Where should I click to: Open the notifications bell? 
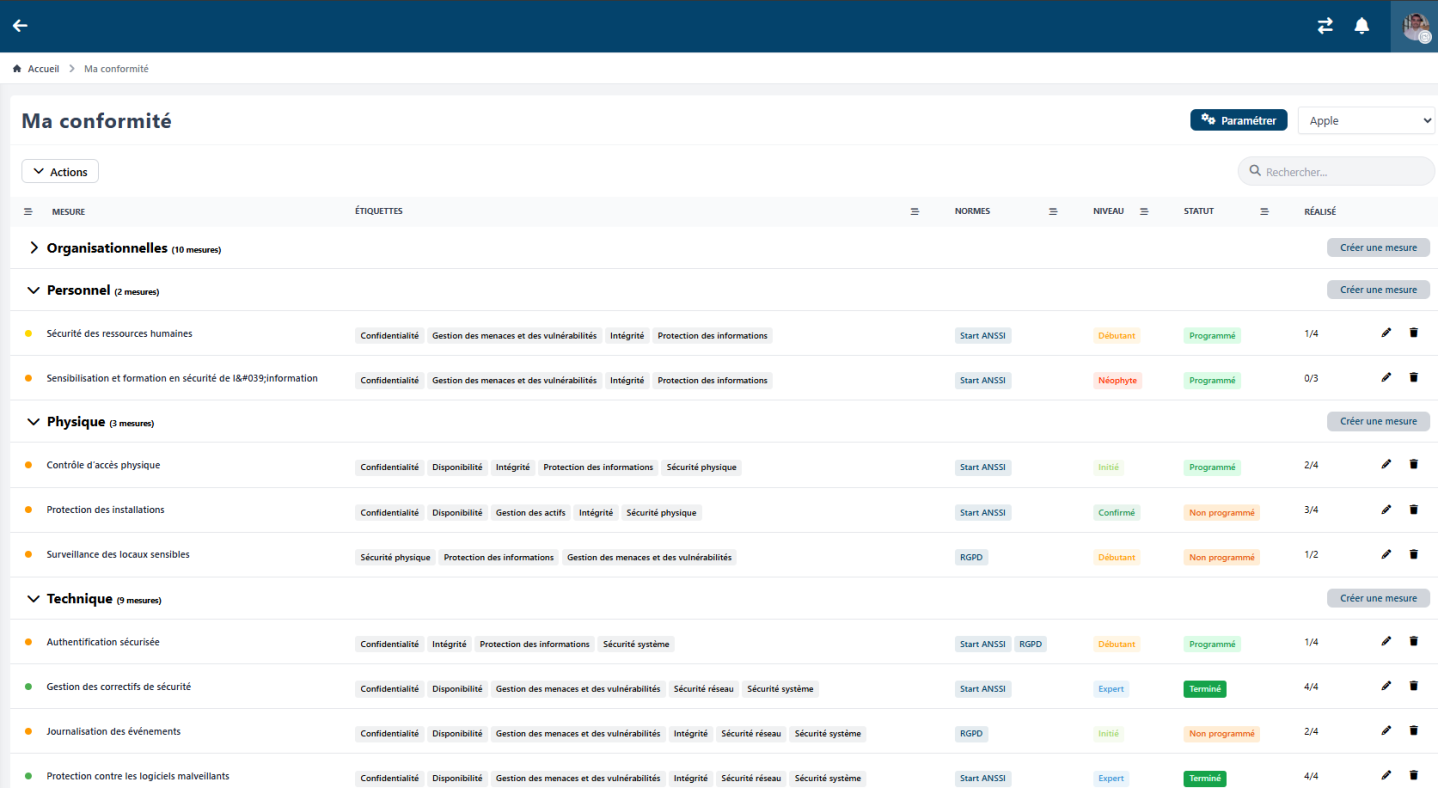(x=1361, y=26)
